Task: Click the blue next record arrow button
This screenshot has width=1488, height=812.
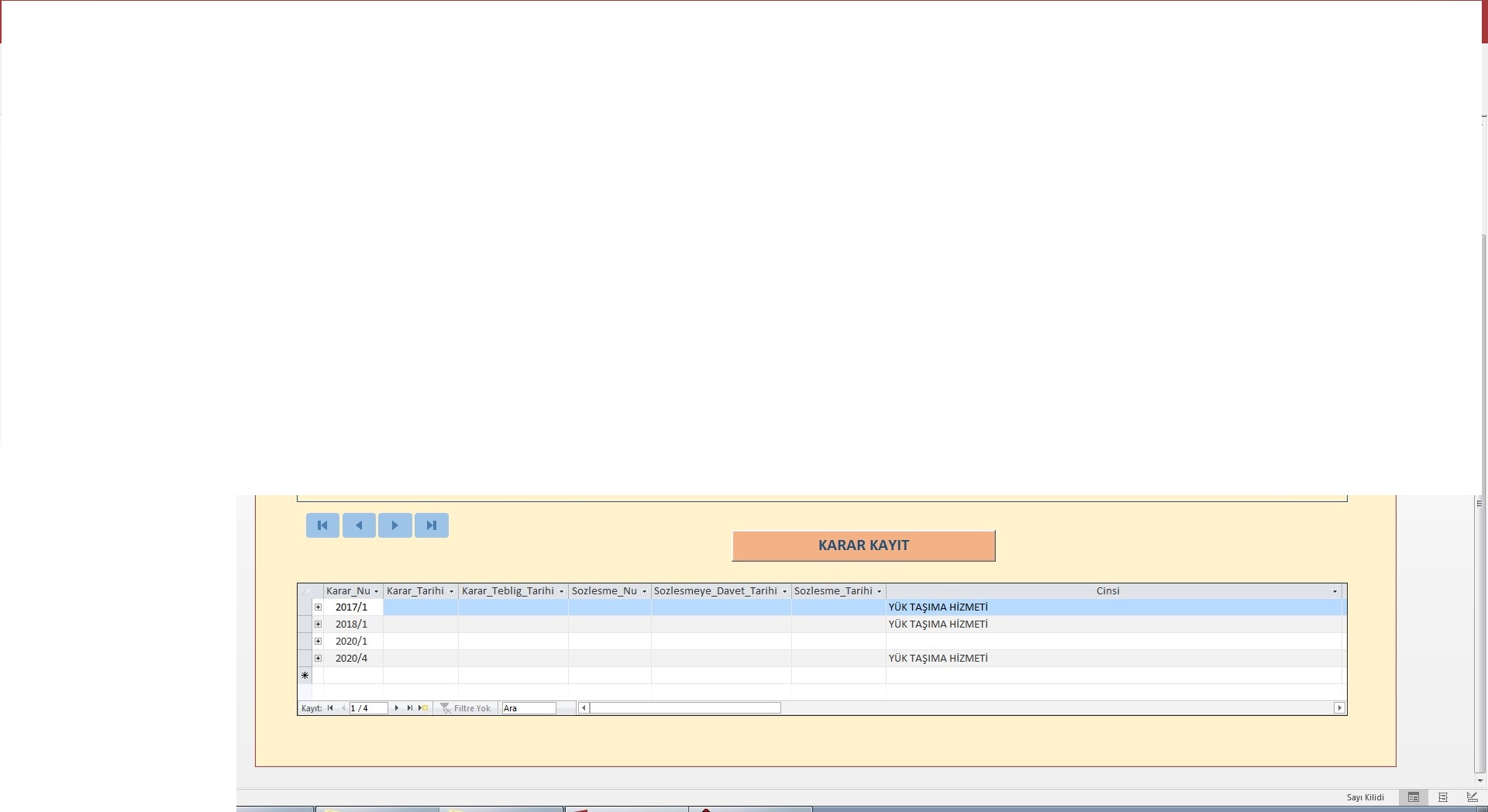Action: (x=394, y=525)
